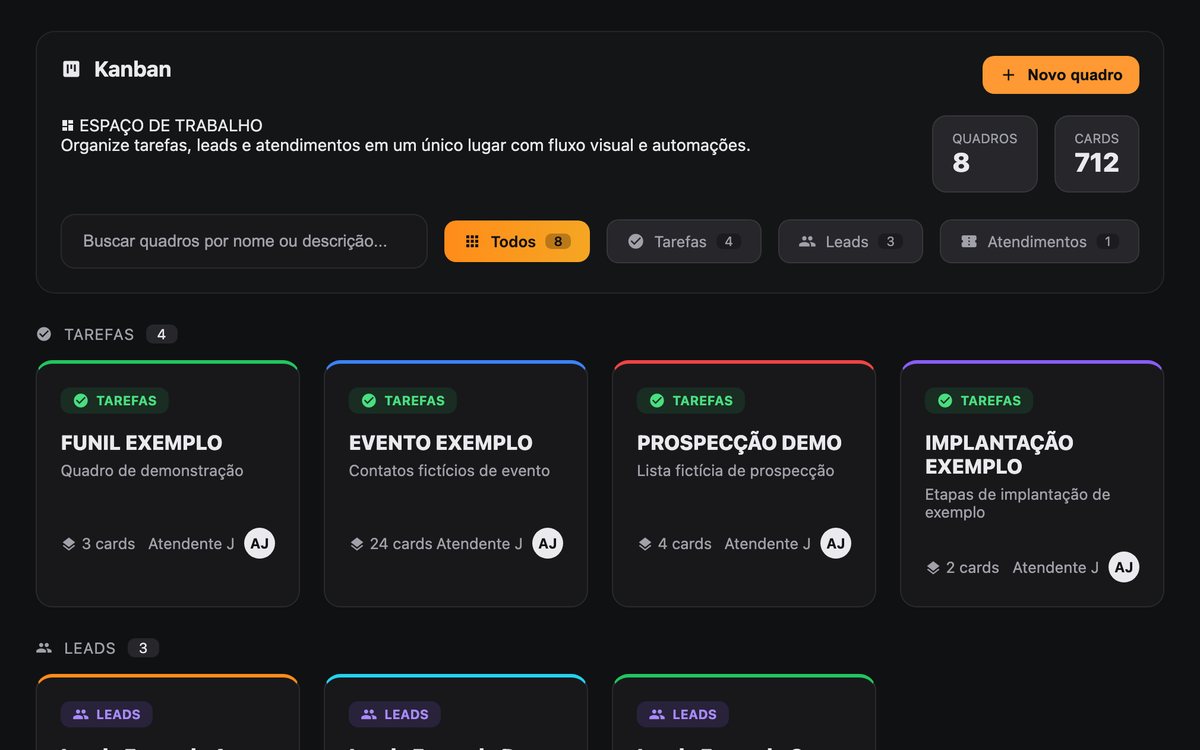Click the LEADS badge on the orange-topped card
1200x750 pixels.
click(x=107, y=714)
